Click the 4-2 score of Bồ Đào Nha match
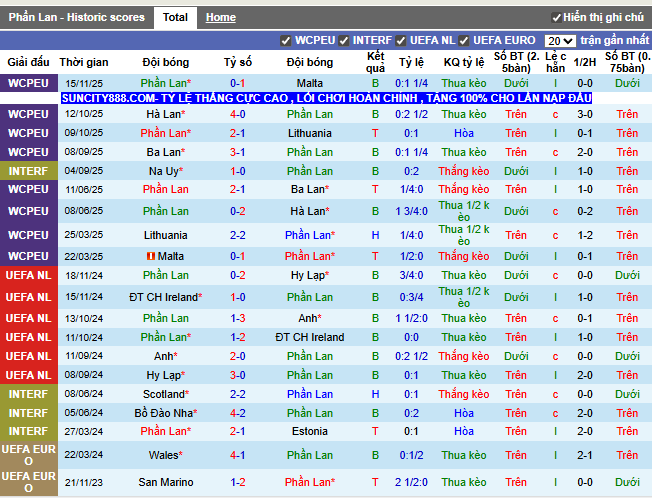 click(238, 413)
